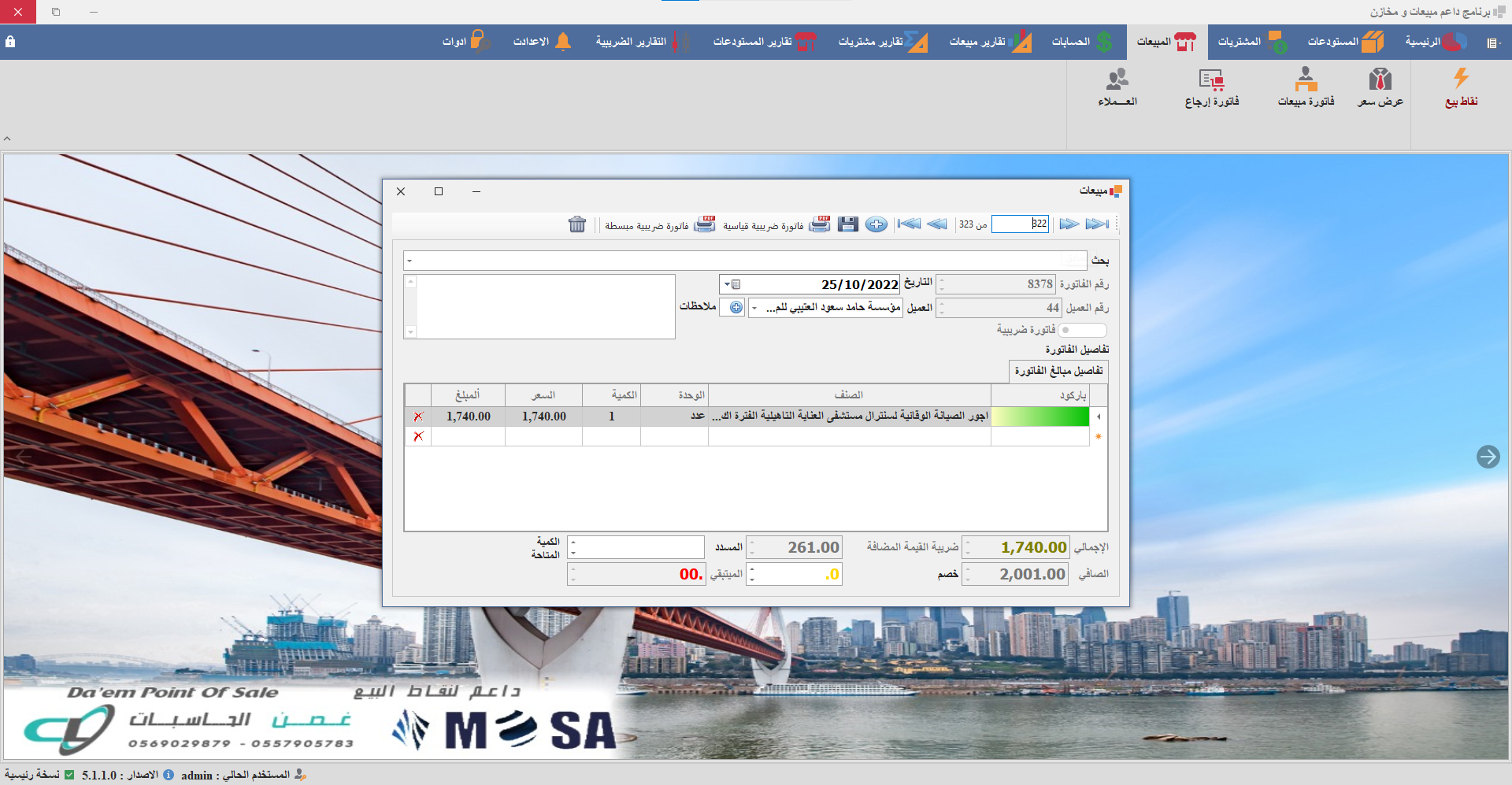The width and height of the screenshot is (1512, 785).
Task: Expand the العميل customer dropdown
Action: coord(754,308)
